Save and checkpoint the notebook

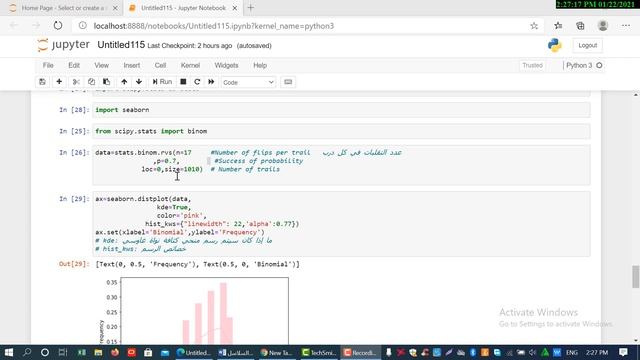42,82
